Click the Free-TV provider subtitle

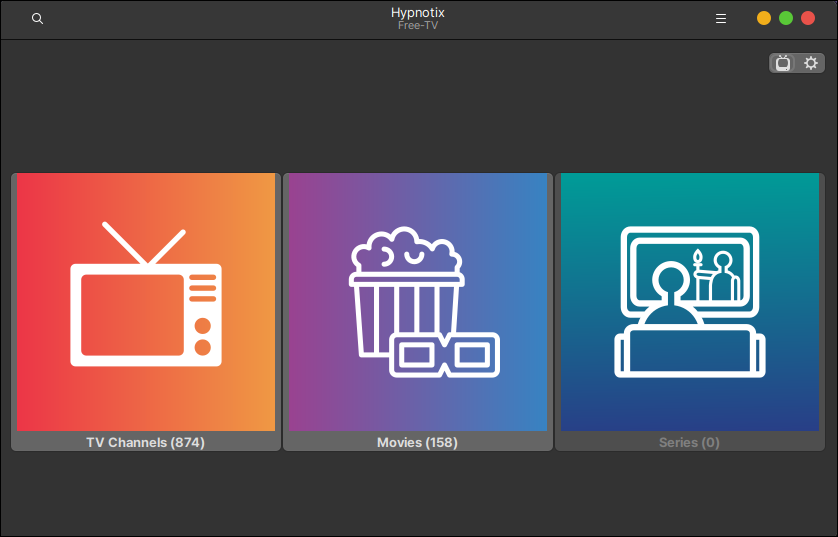pos(418,26)
